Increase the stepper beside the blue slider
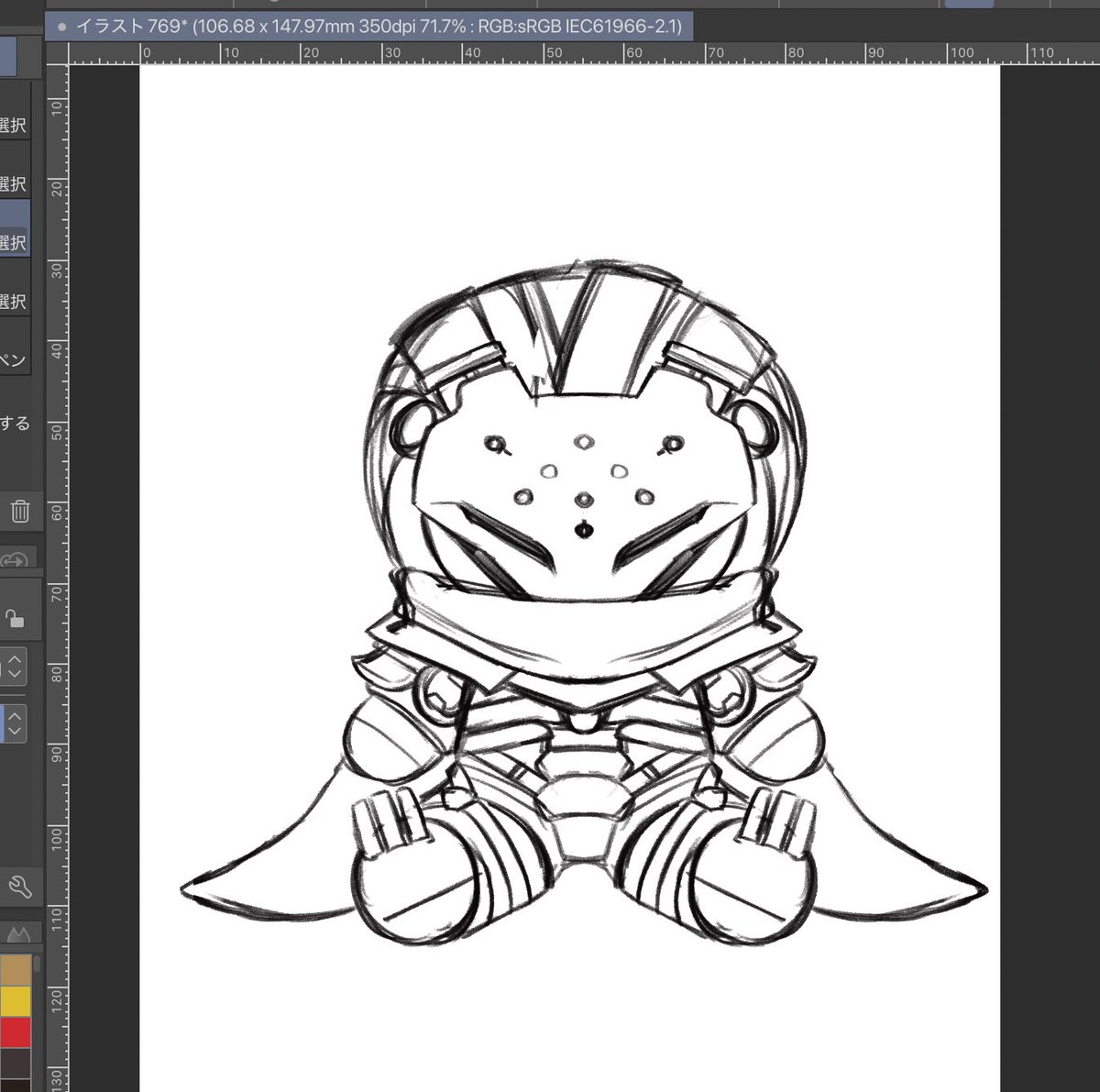 pos(15,715)
